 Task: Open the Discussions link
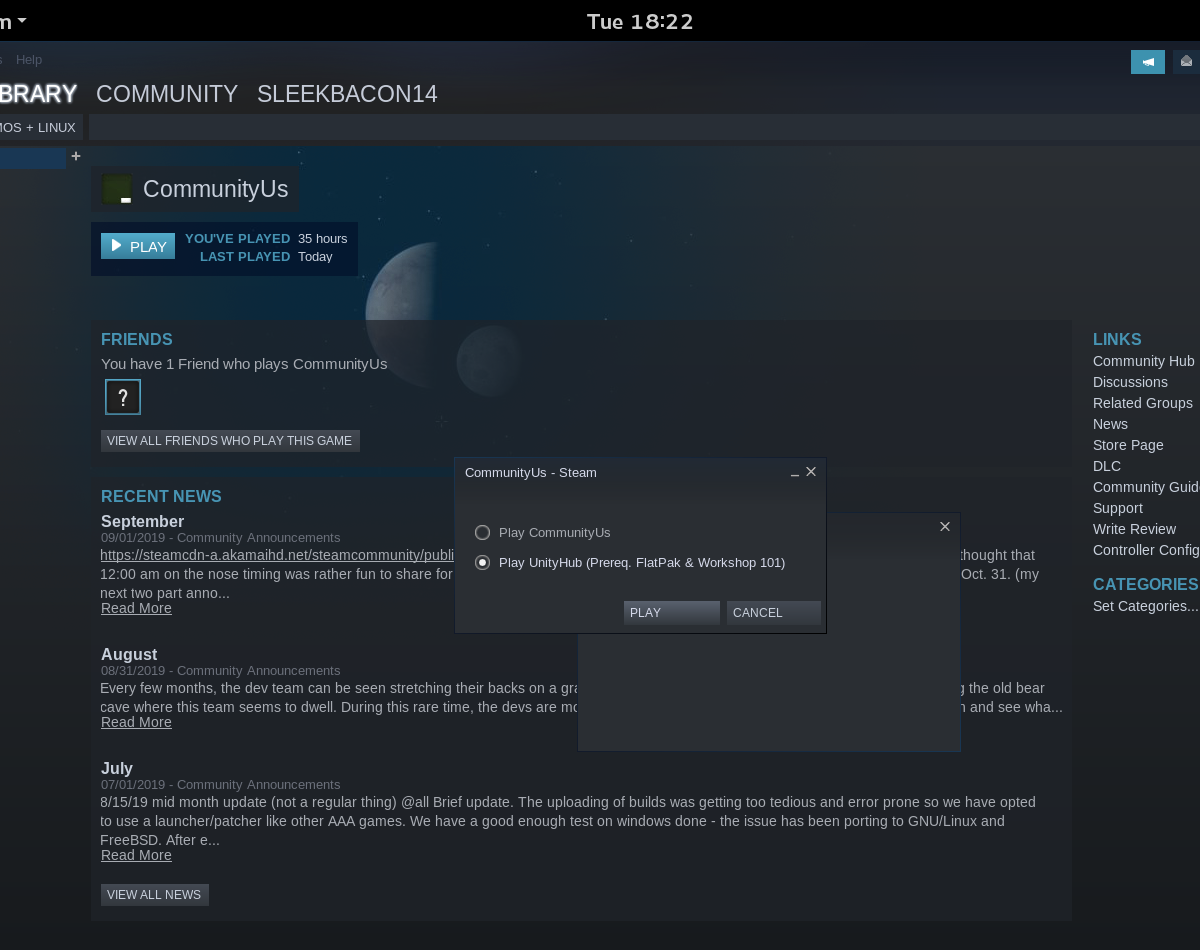point(1130,382)
